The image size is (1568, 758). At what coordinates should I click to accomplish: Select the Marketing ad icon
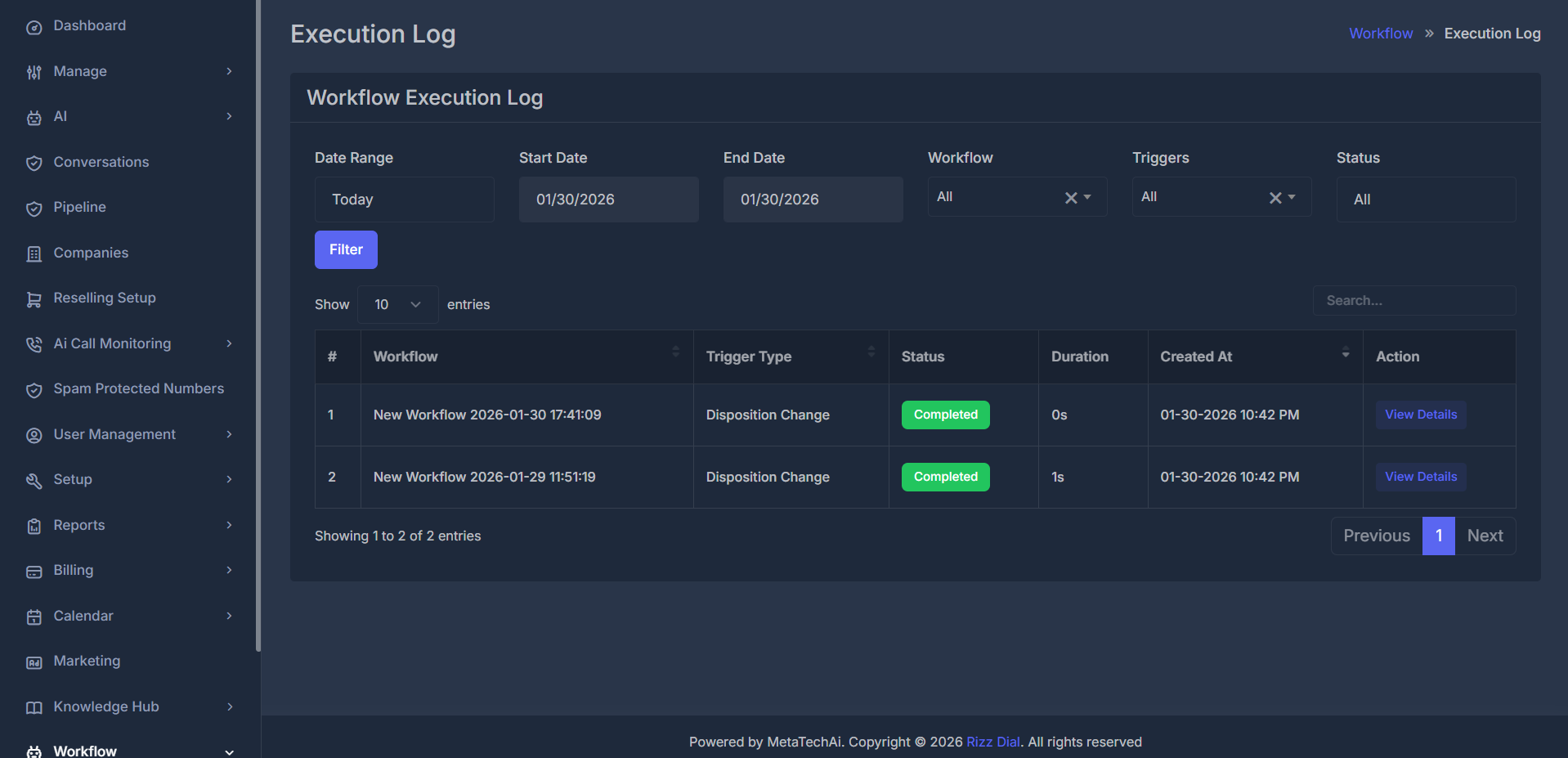pos(34,661)
